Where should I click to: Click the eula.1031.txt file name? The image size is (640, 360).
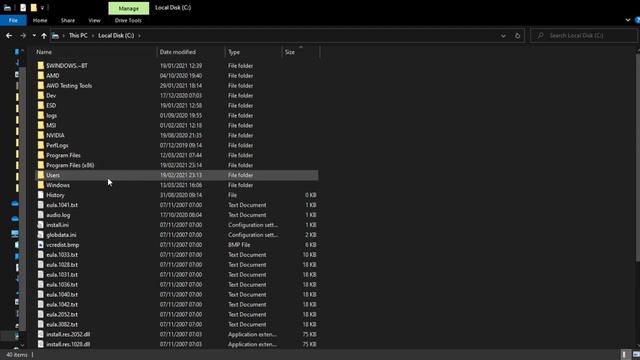coord(62,275)
